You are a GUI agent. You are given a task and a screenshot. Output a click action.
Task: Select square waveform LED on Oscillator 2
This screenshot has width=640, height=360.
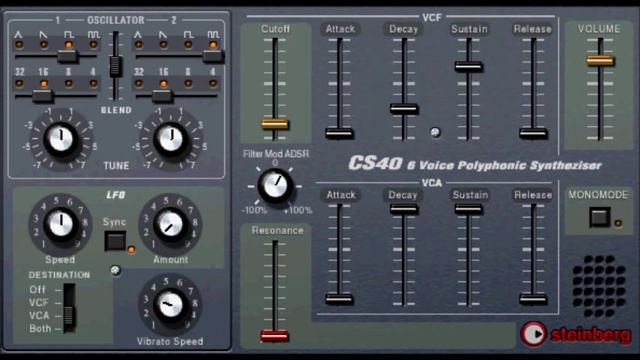coord(188,44)
